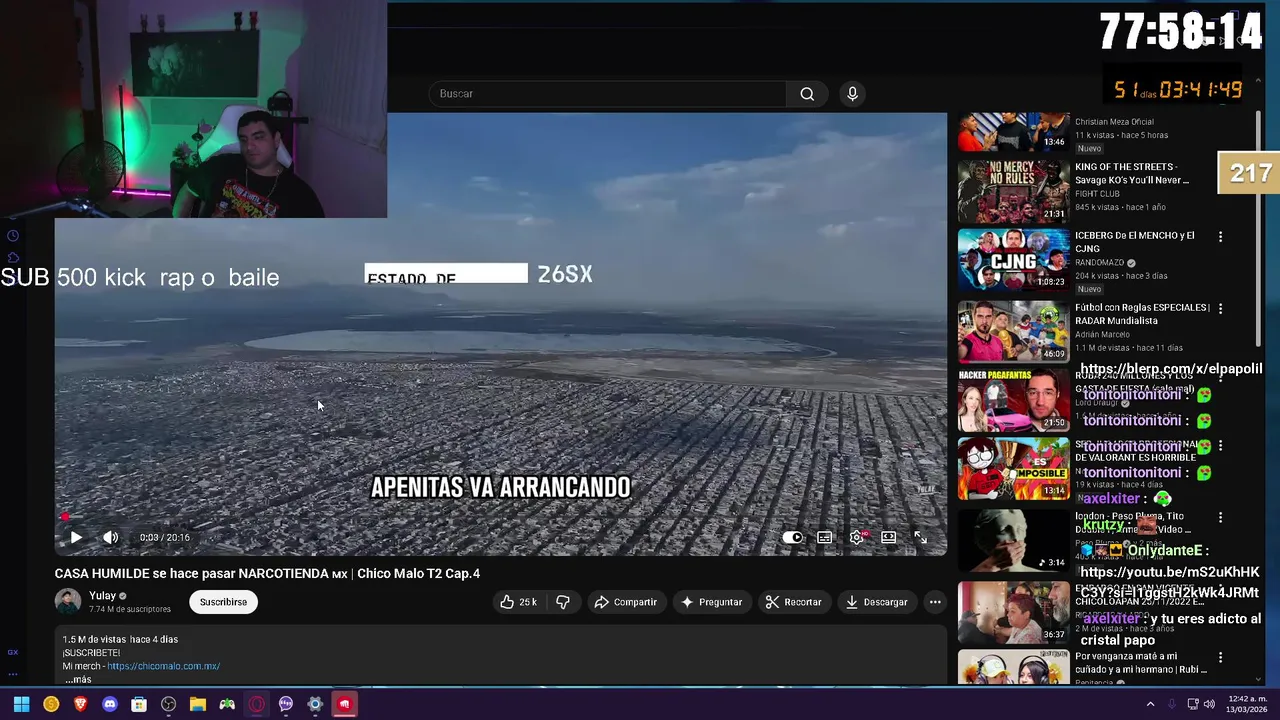Play the YouTube video
This screenshot has width=1280, height=720.
pyautogui.click(x=76, y=537)
